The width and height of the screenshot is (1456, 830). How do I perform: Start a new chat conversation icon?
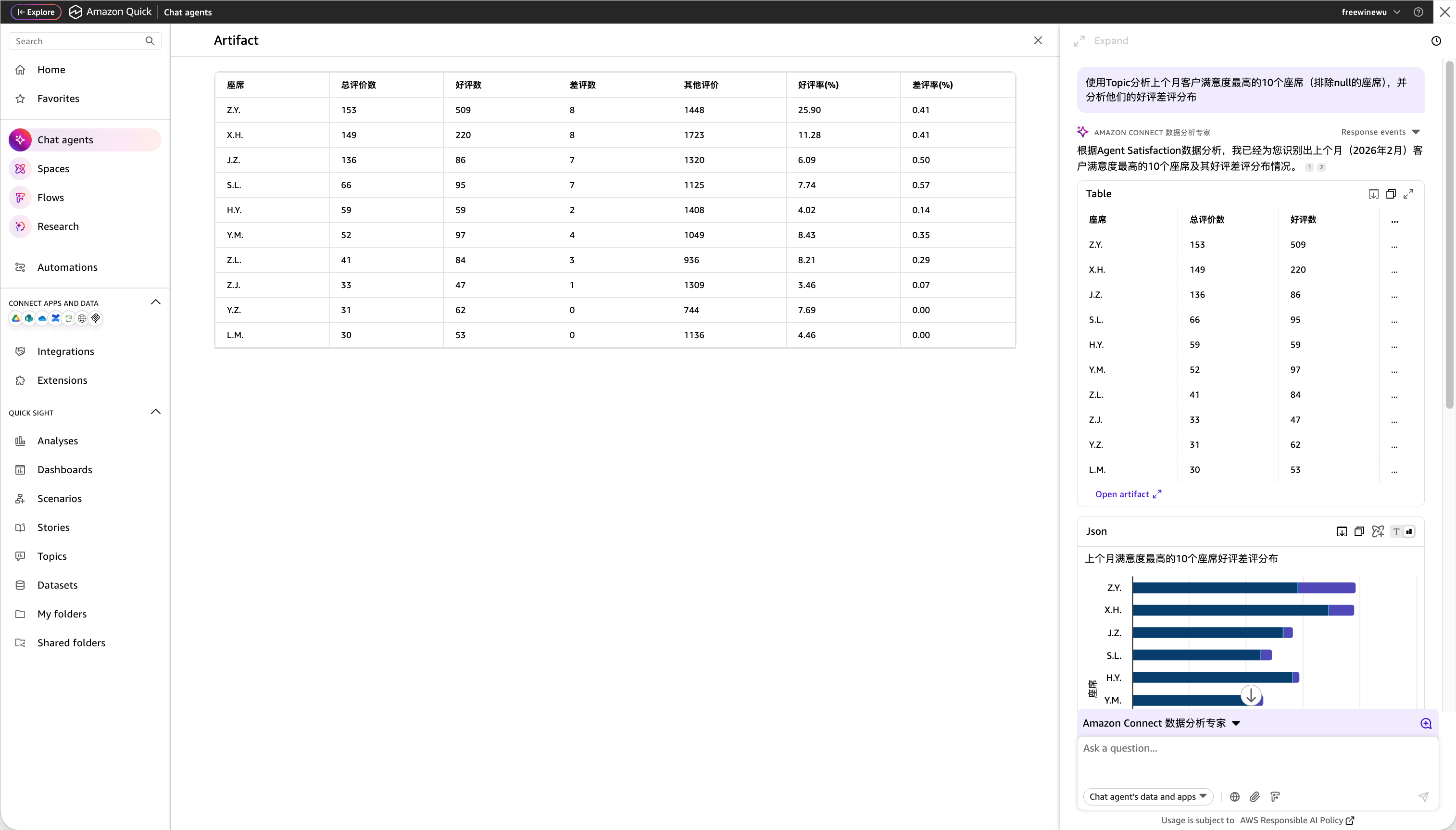1426,723
